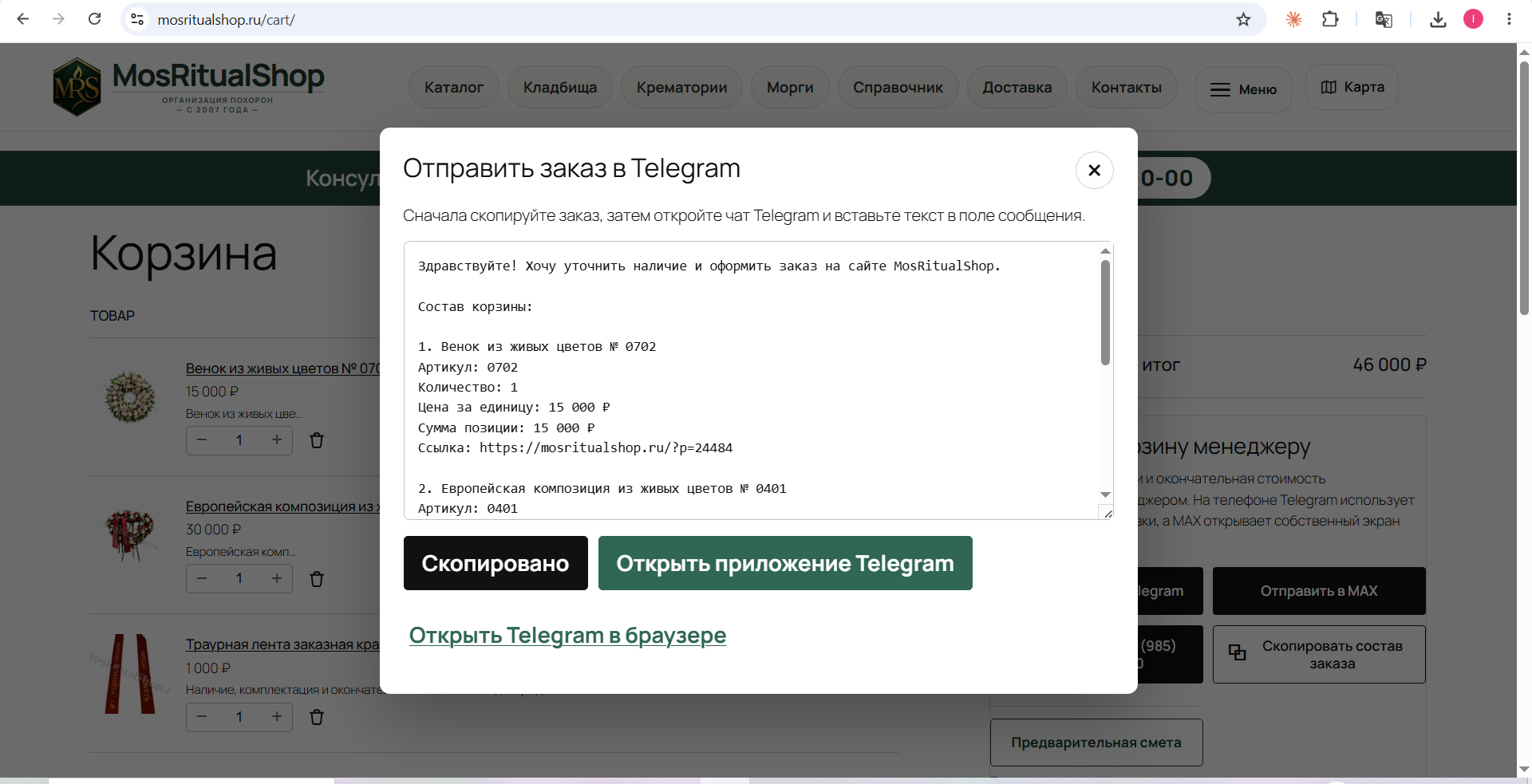This screenshot has width=1532, height=784.
Task: Follow Открыть Telegram в браузере link
Action: tap(567, 636)
